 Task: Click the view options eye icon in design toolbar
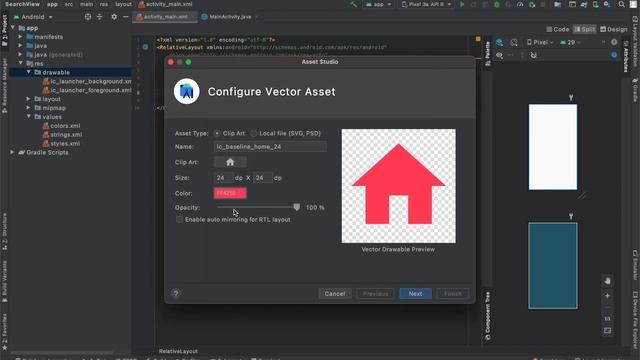tap(499, 55)
